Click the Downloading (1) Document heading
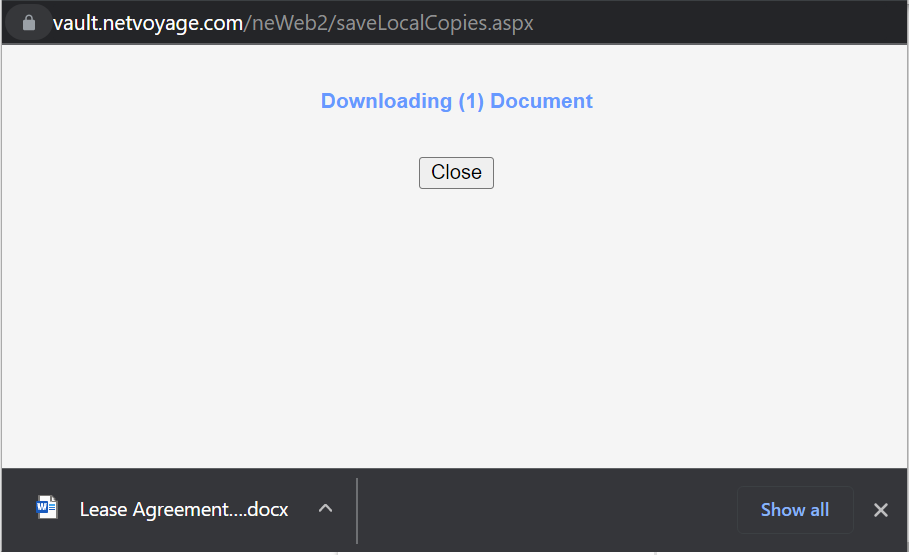 click(457, 101)
